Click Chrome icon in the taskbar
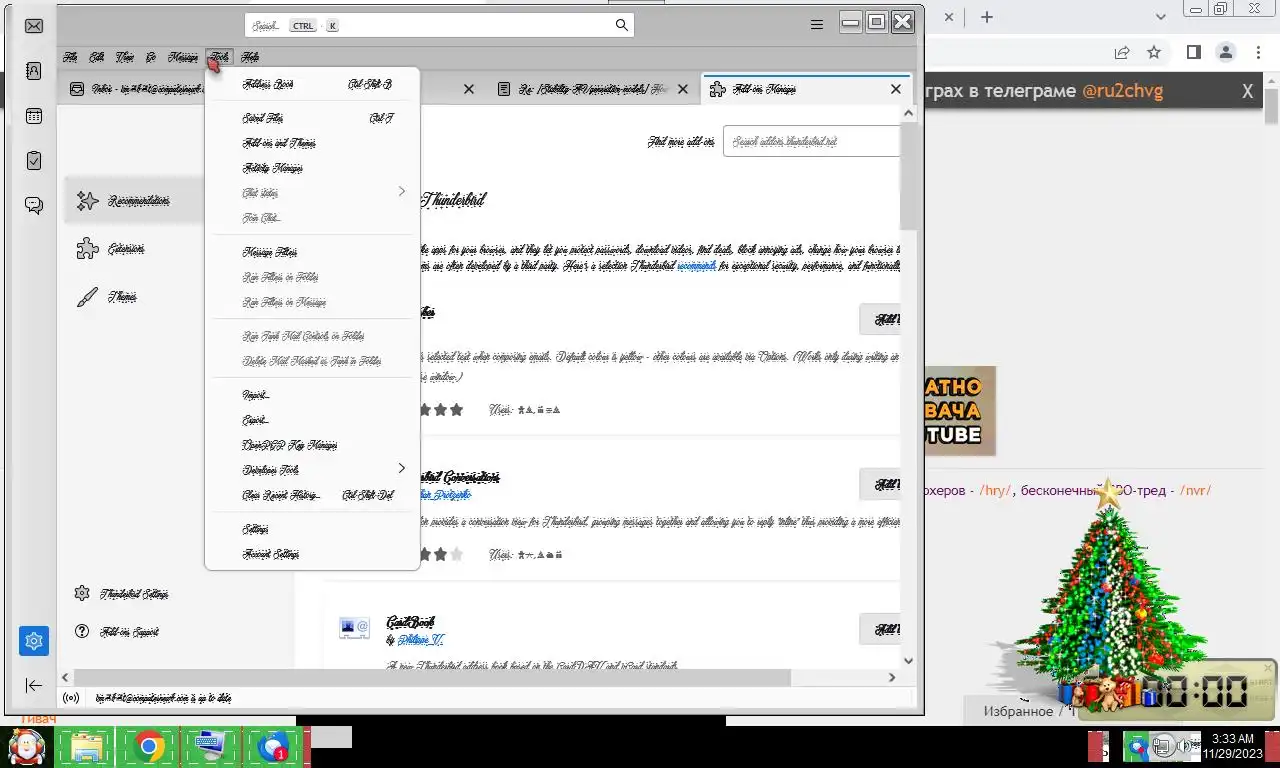The height and width of the screenshot is (768, 1280). click(x=149, y=747)
